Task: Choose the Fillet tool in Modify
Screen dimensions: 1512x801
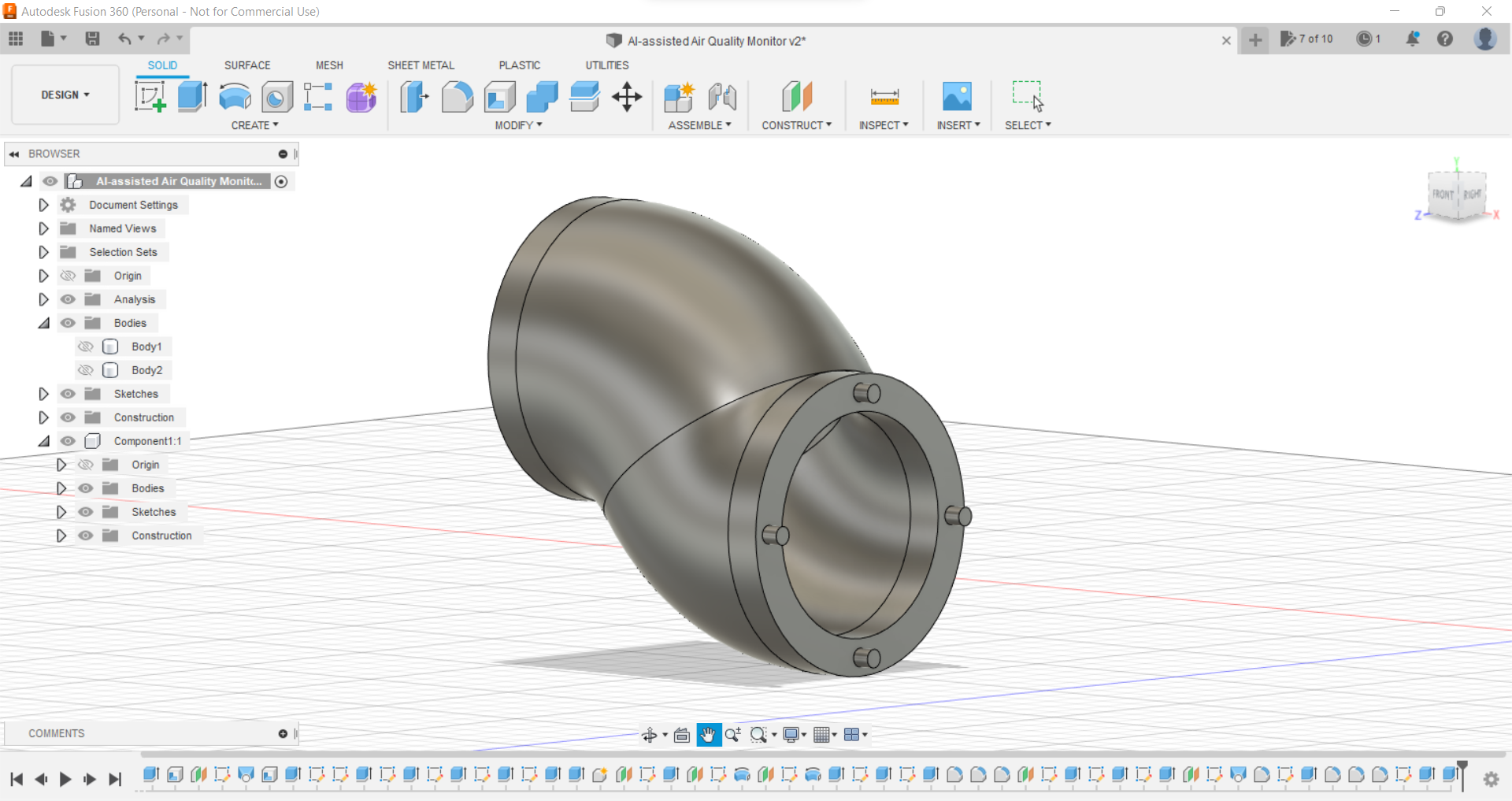Action: 457,97
